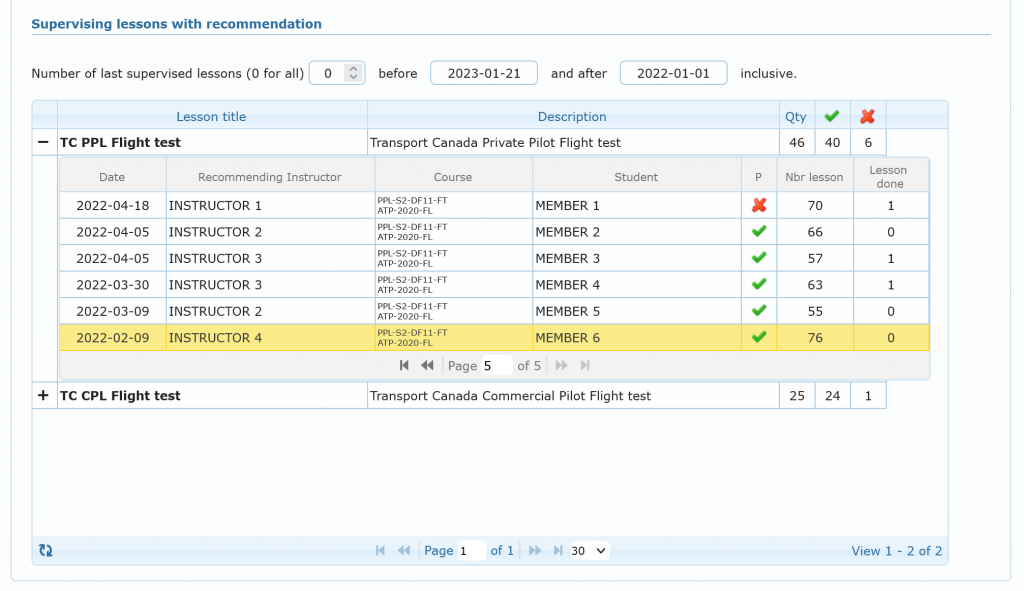Click next page icon in inner pager
The height and width of the screenshot is (591, 1024).
562,366
